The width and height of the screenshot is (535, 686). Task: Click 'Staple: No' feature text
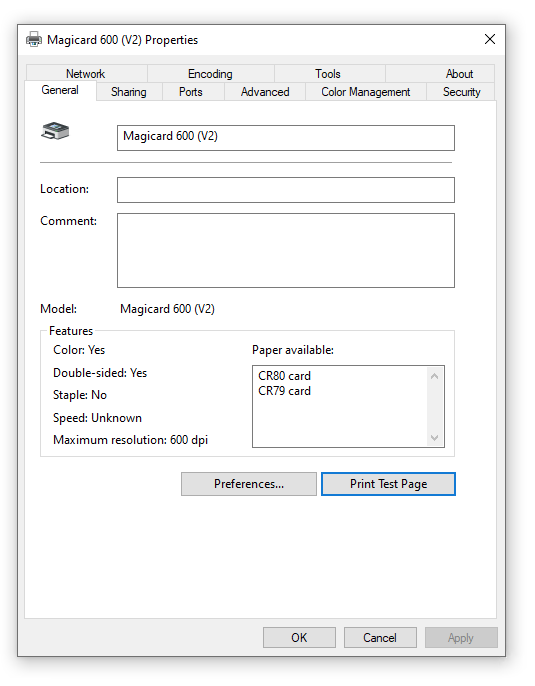(80, 395)
